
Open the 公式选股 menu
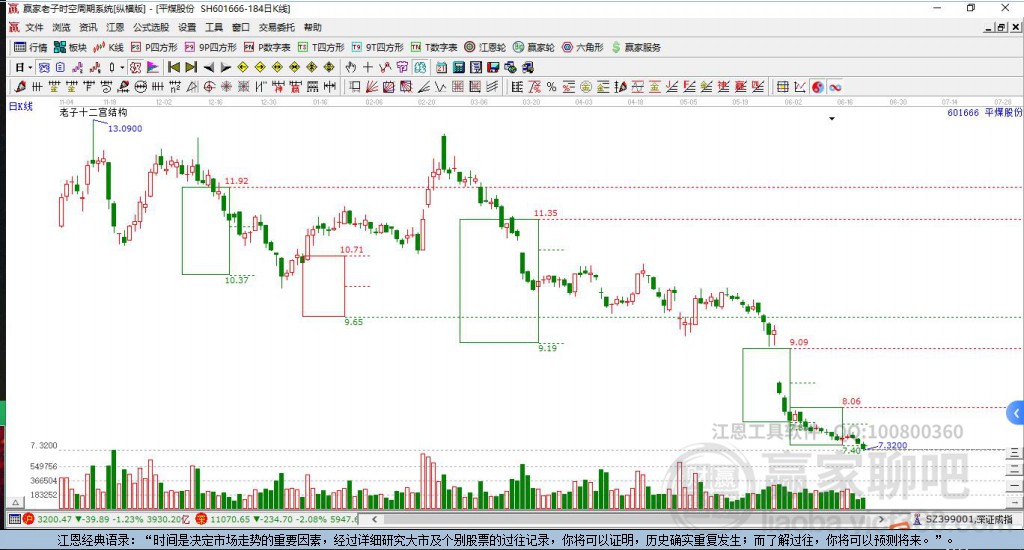[151, 27]
